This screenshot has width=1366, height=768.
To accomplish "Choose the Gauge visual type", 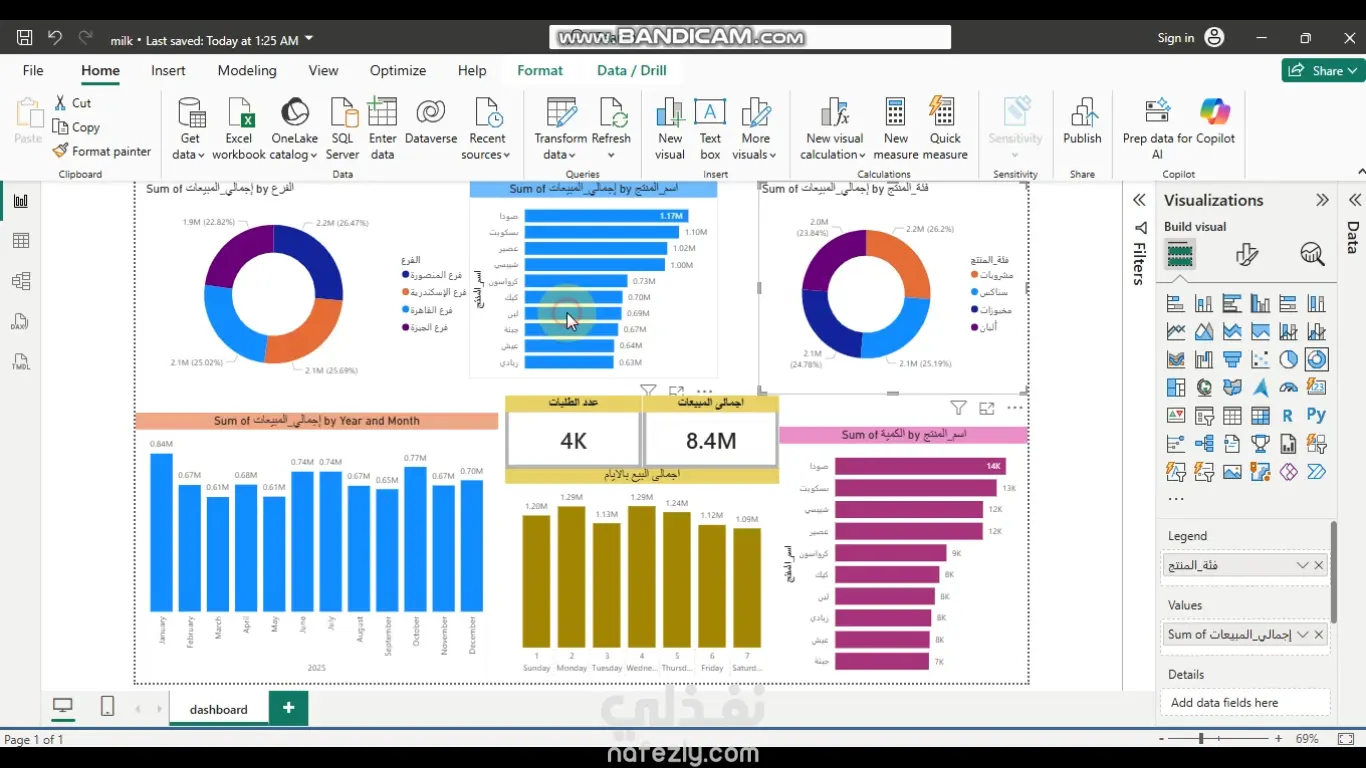I will click(1288, 388).
